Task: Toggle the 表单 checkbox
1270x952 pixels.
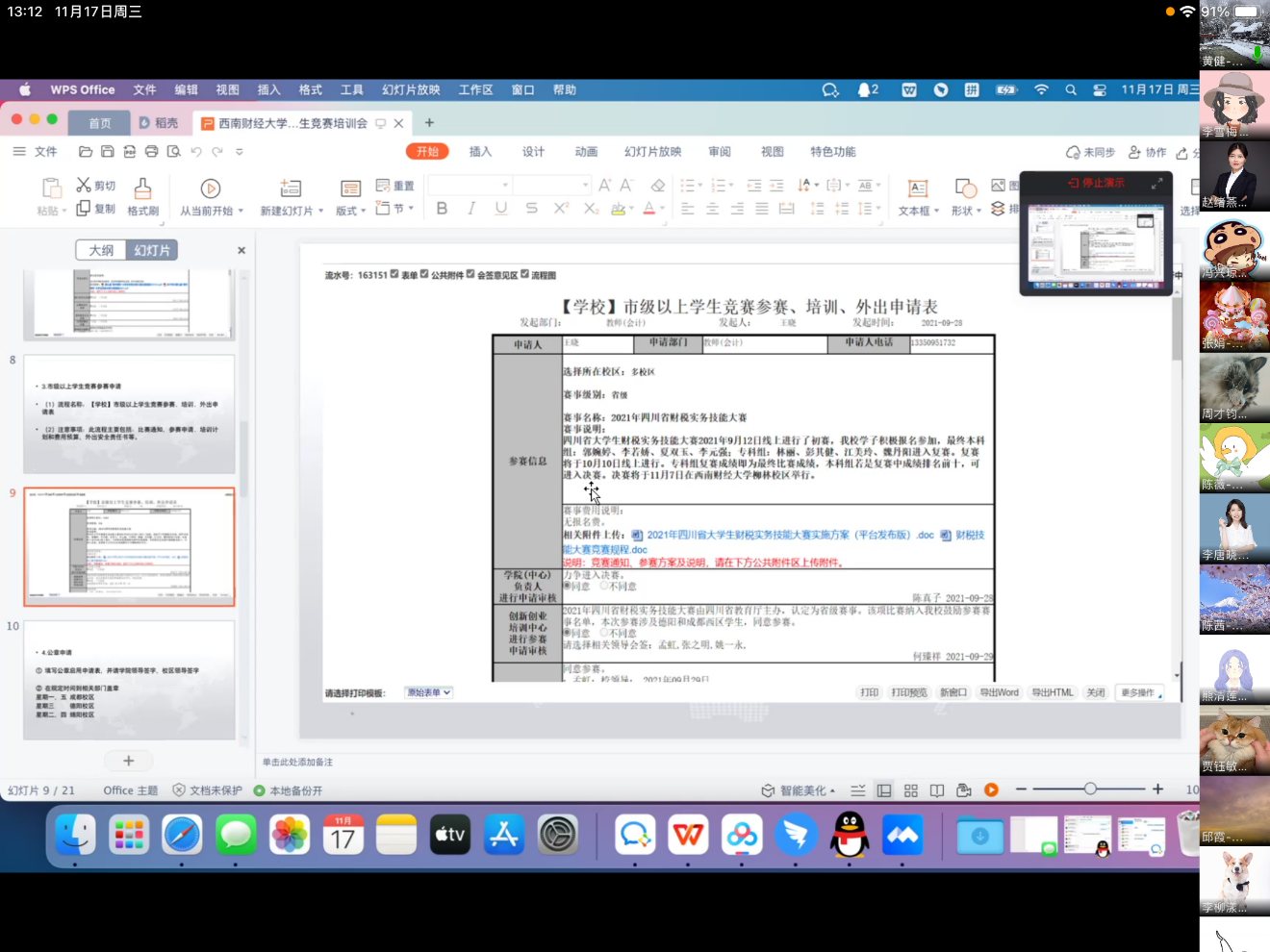Action: [x=394, y=274]
